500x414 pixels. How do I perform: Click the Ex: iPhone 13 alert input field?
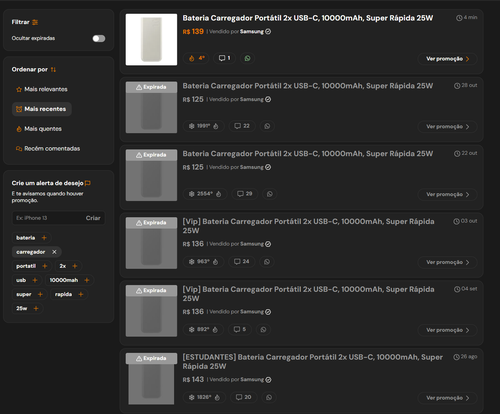(x=48, y=218)
